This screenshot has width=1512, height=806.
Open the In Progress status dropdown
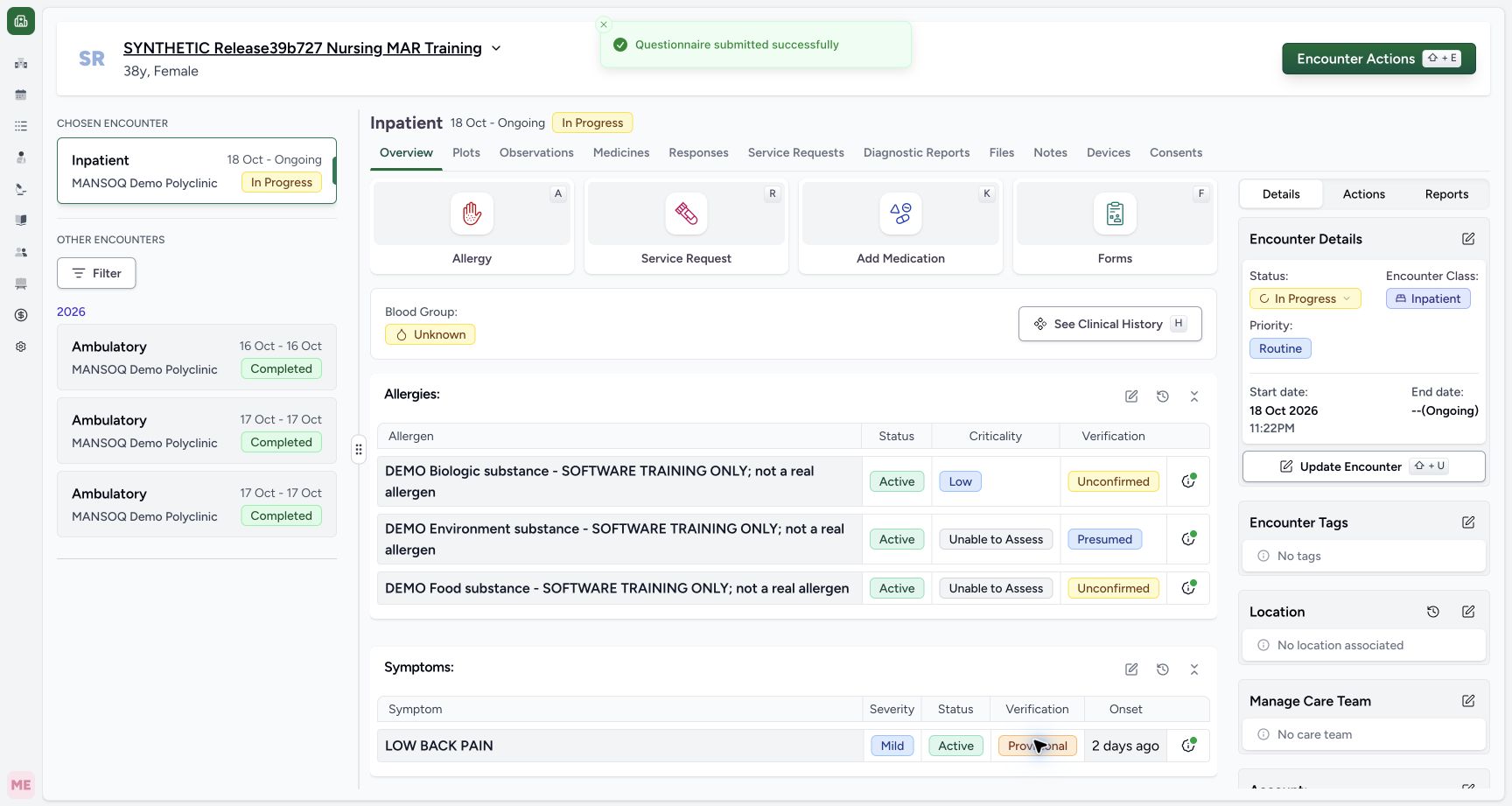1305,298
